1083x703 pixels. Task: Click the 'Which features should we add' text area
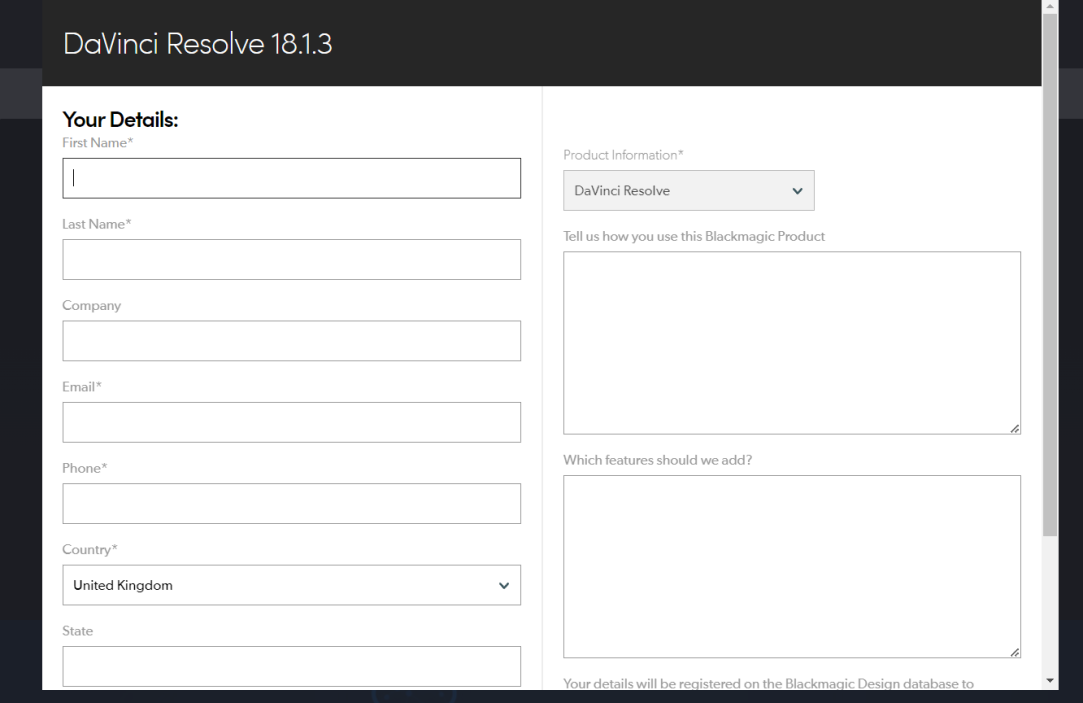click(792, 566)
